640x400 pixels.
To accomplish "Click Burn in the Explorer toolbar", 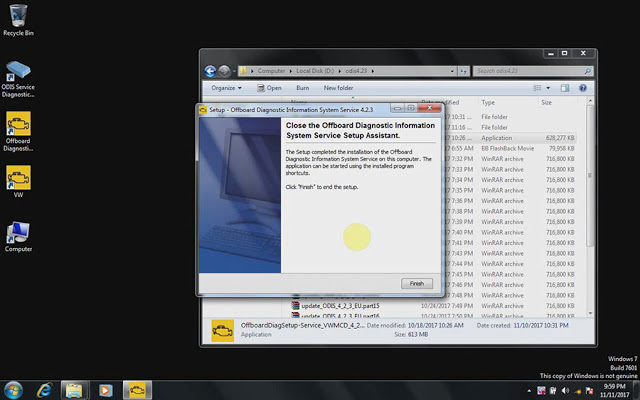I will click(302, 88).
